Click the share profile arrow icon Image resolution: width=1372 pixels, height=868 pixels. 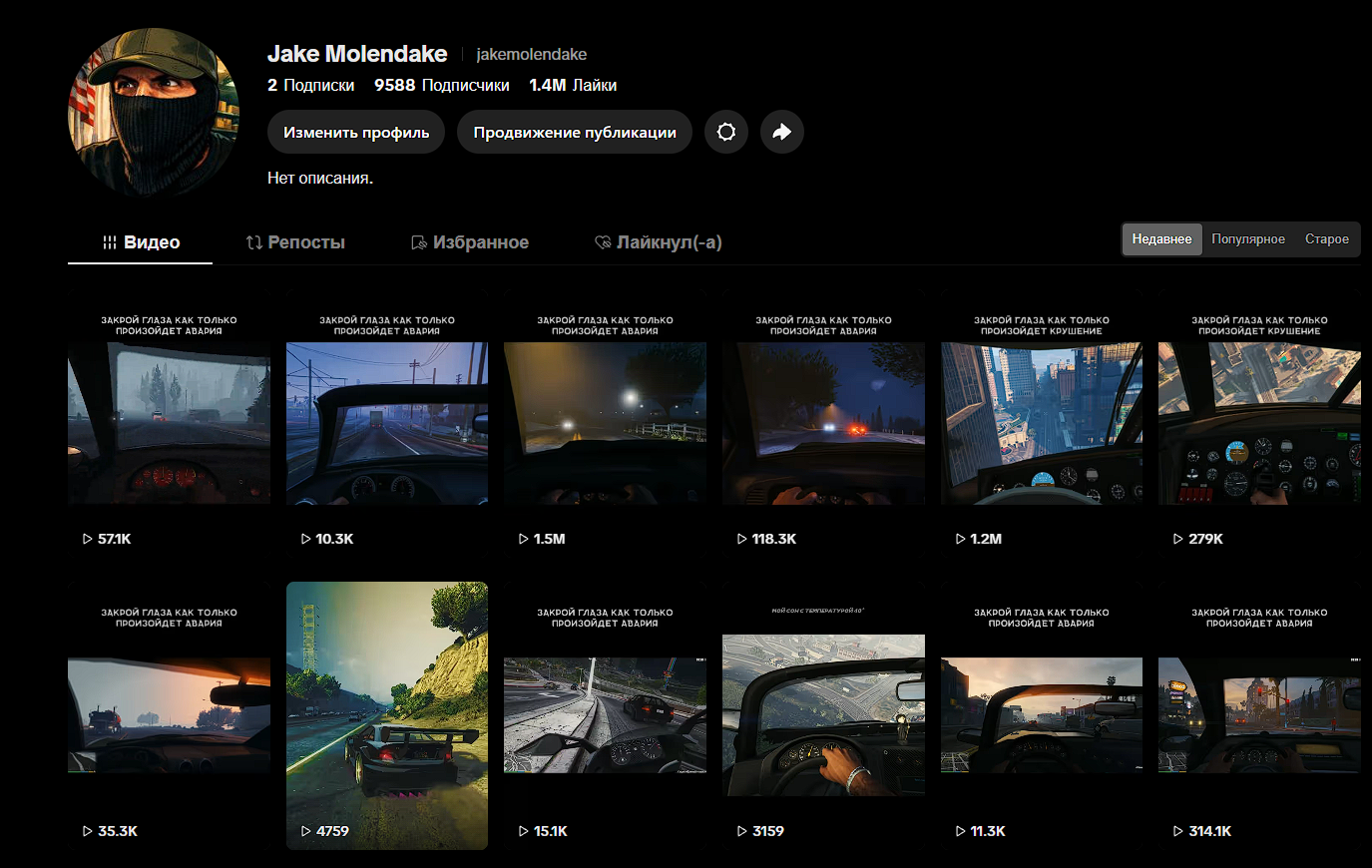(782, 132)
